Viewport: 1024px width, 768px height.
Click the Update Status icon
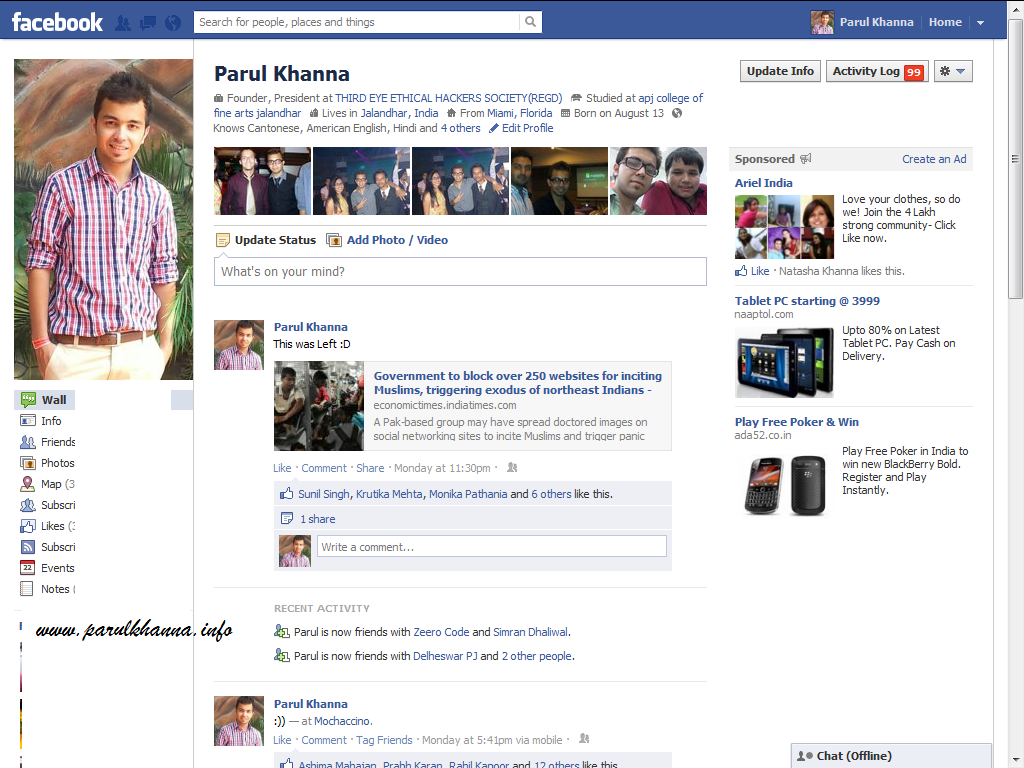pos(223,240)
